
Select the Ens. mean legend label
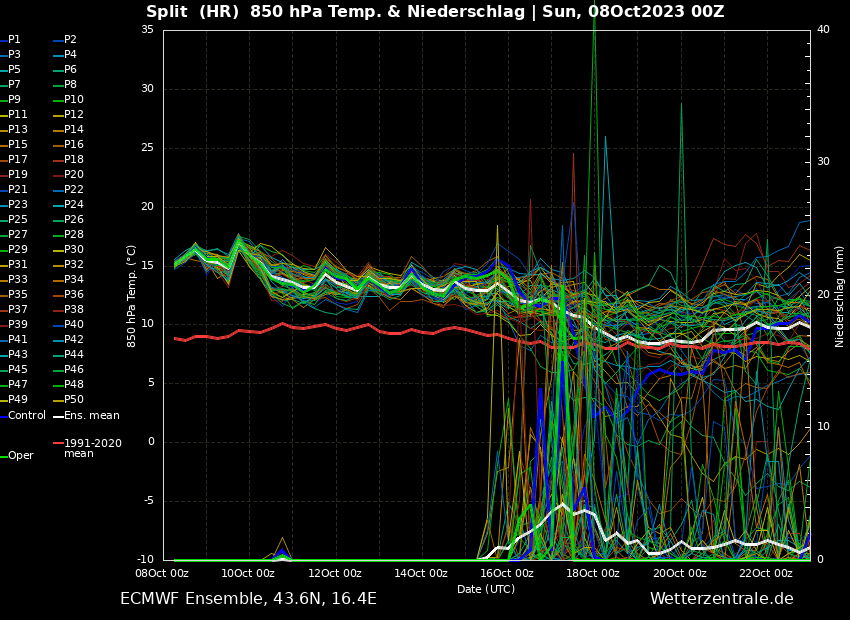(x=92, y=416)
